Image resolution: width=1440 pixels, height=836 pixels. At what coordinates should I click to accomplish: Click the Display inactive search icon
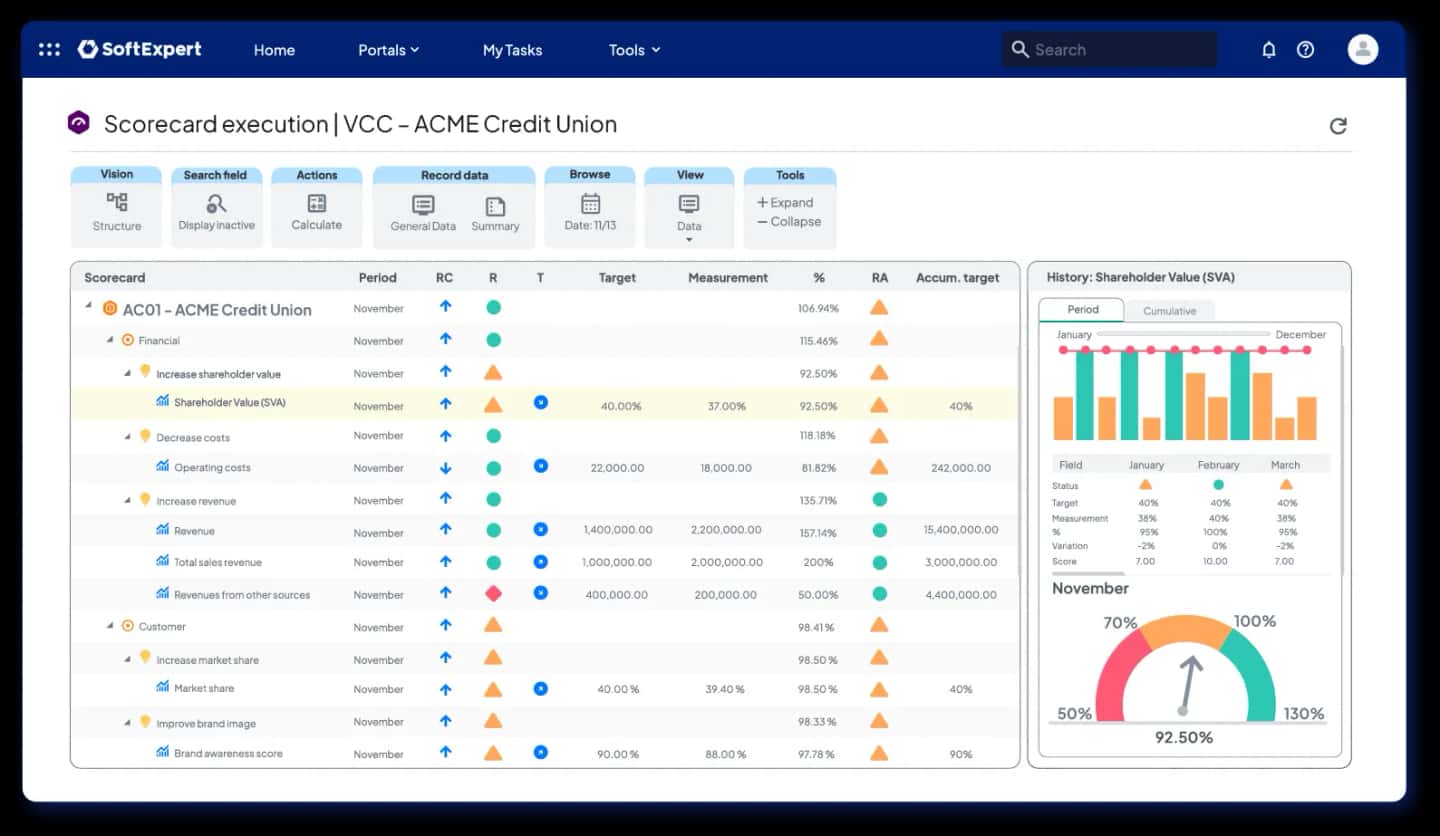(216, 204)
